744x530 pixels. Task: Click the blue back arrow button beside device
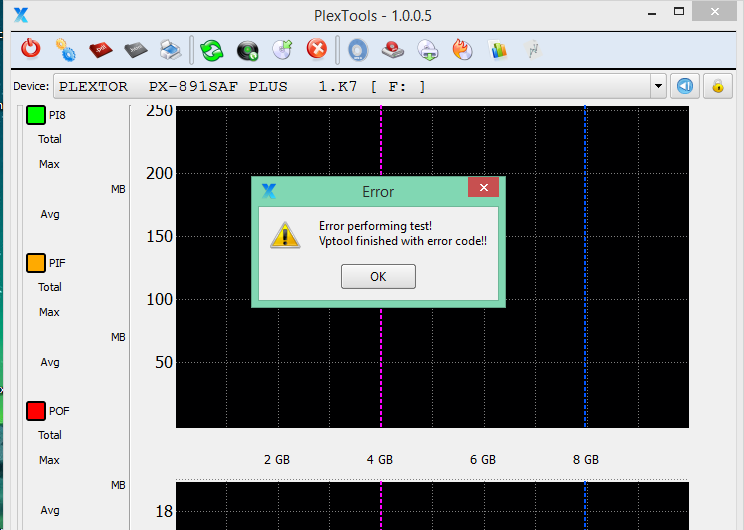685,86
